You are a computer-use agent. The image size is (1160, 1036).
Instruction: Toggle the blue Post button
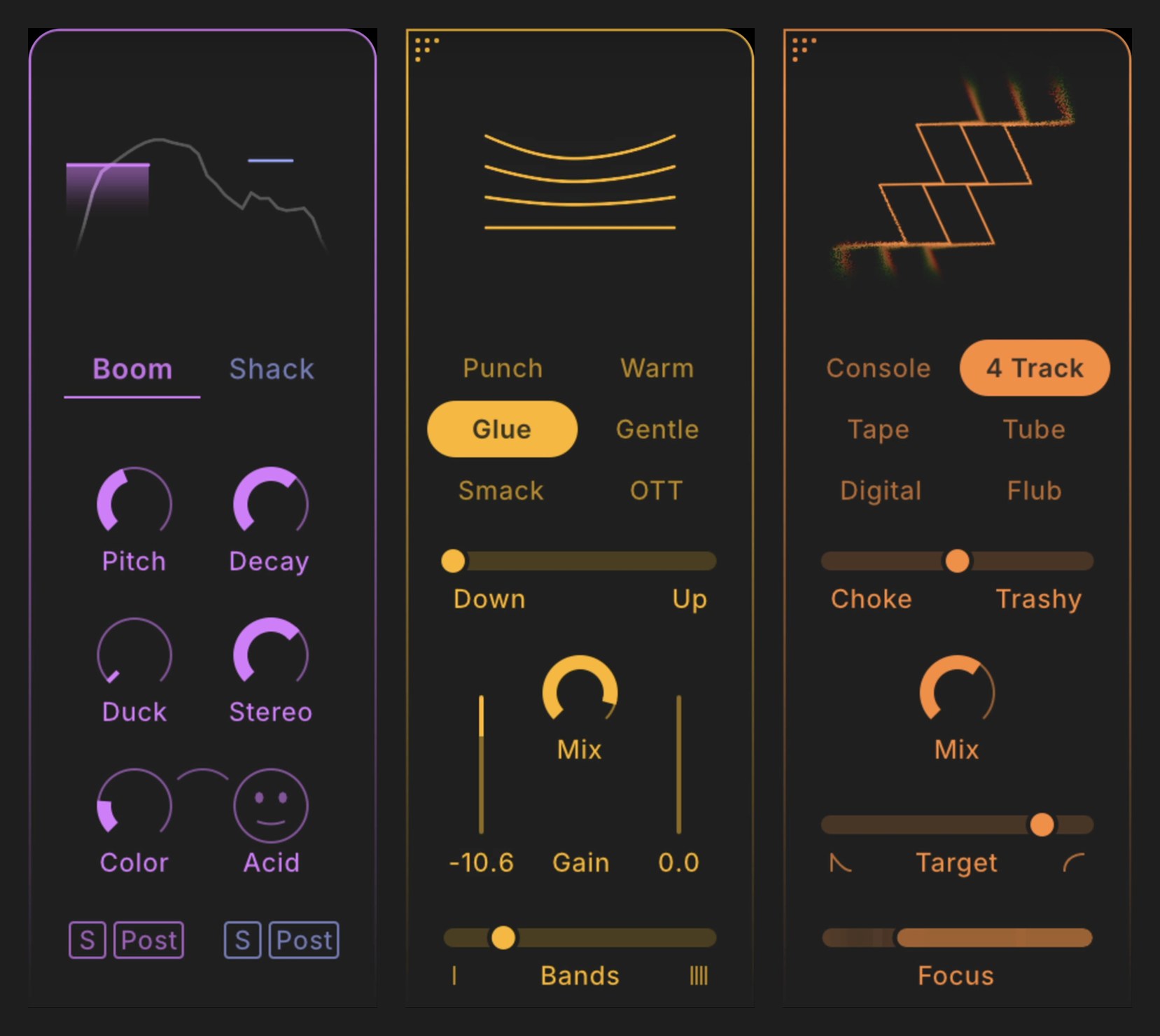pos(304,940)
